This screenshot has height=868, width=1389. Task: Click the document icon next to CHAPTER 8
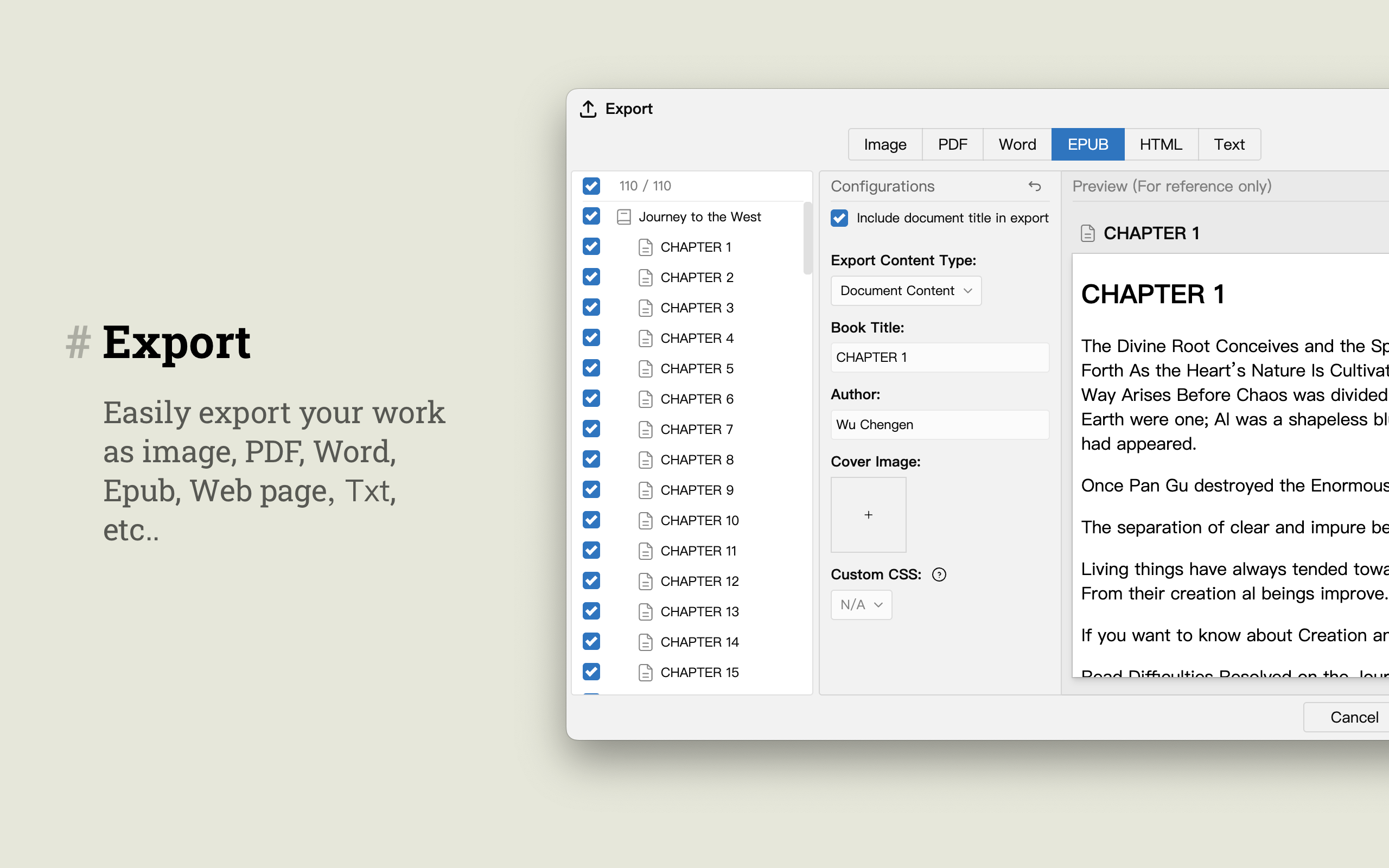click(646, 461)
